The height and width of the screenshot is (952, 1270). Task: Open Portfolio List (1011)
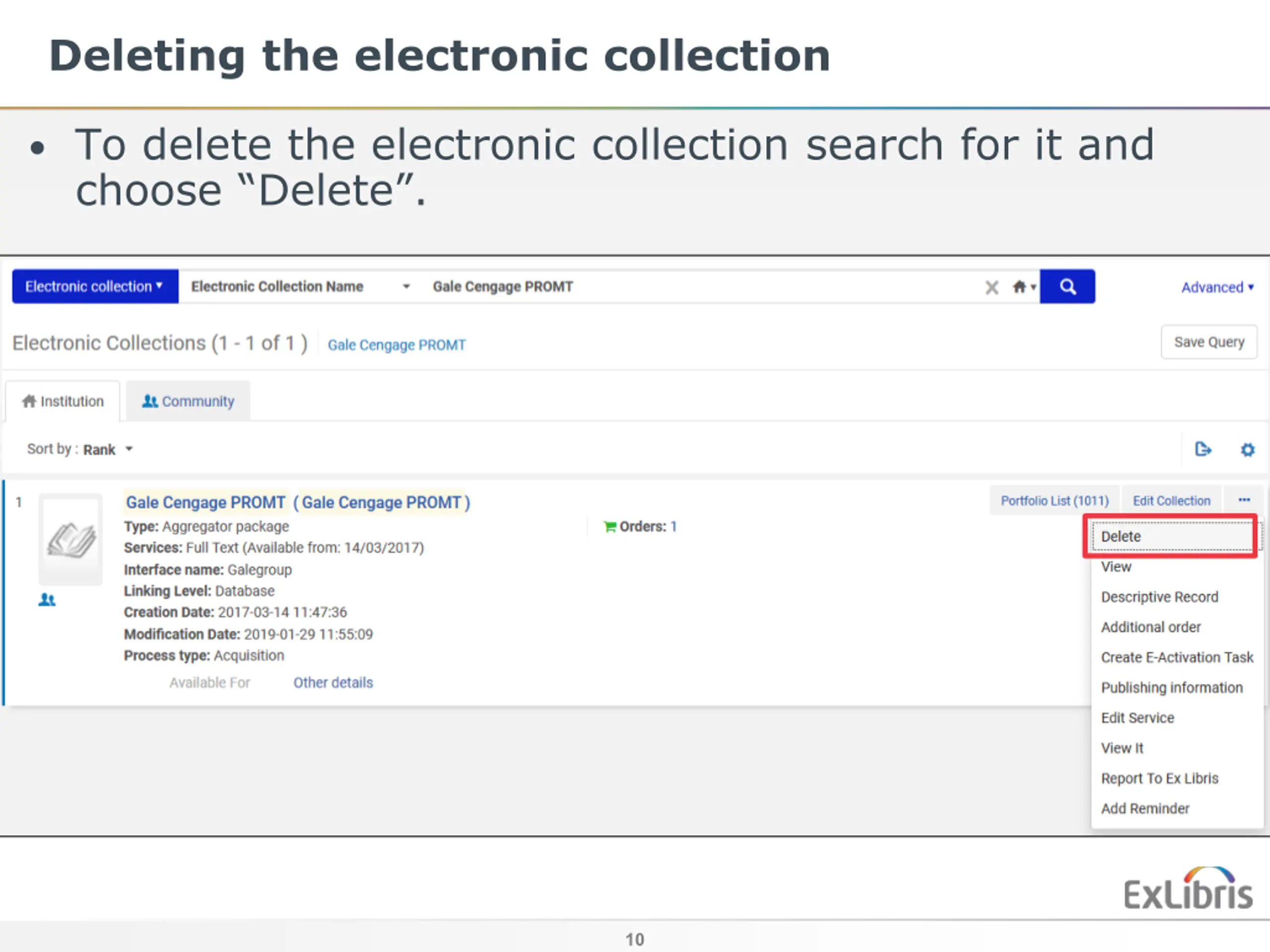click(1055, 501)
